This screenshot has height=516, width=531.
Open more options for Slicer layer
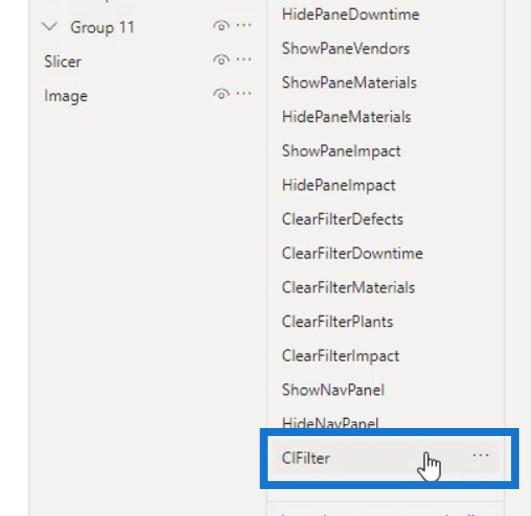[243, 59]
